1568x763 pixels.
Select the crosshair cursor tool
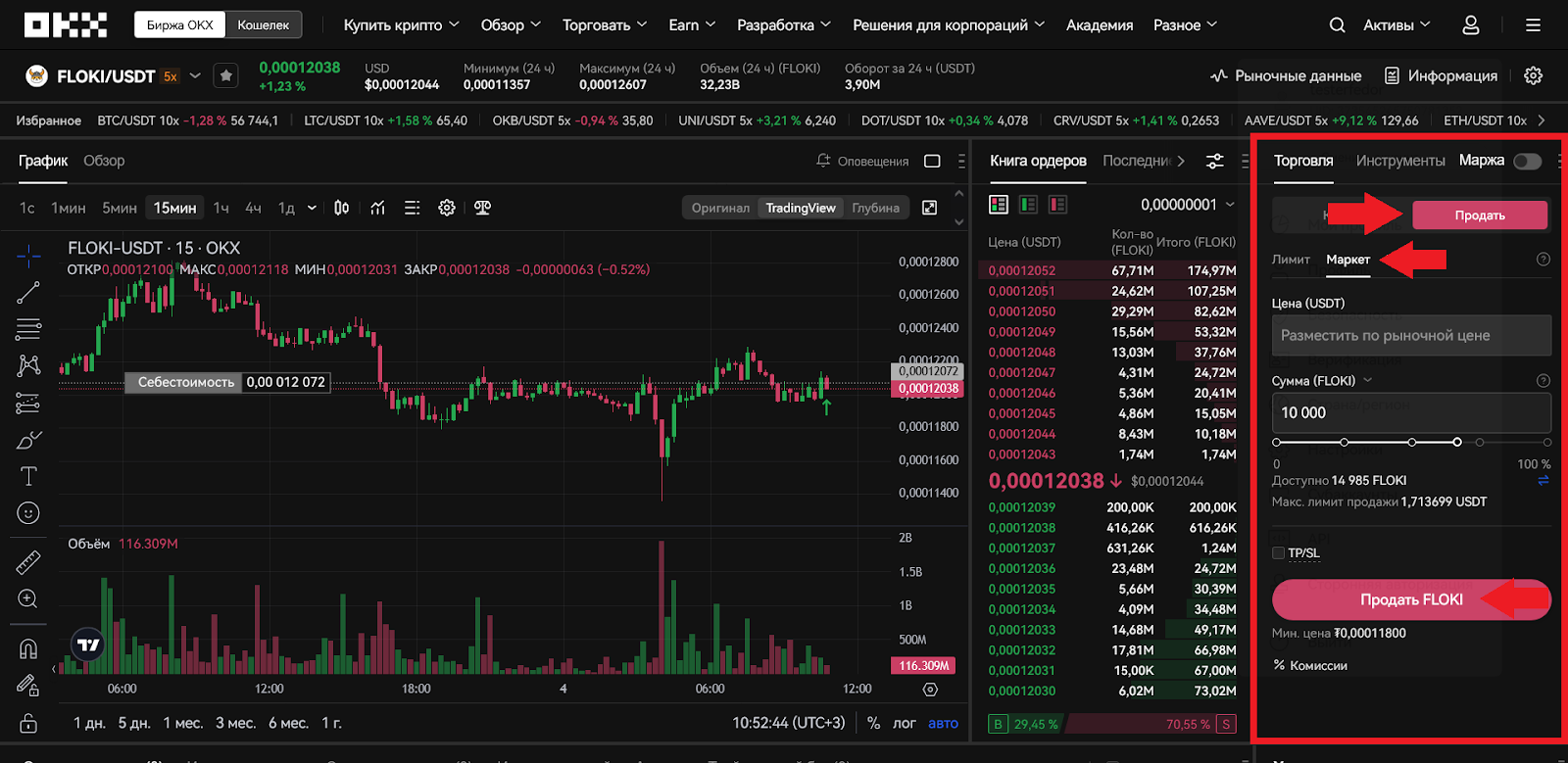tap(28, 257)
